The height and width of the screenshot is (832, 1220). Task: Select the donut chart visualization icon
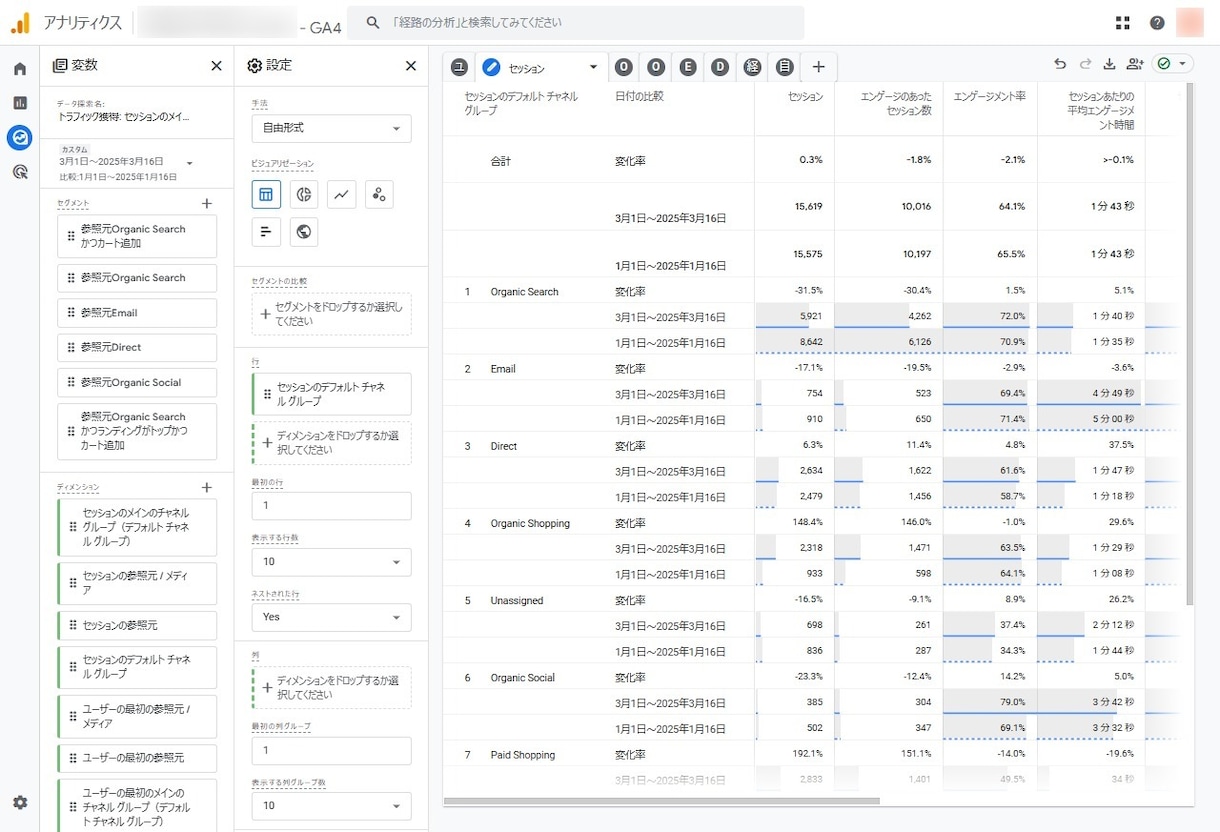(x=304, y=194)
